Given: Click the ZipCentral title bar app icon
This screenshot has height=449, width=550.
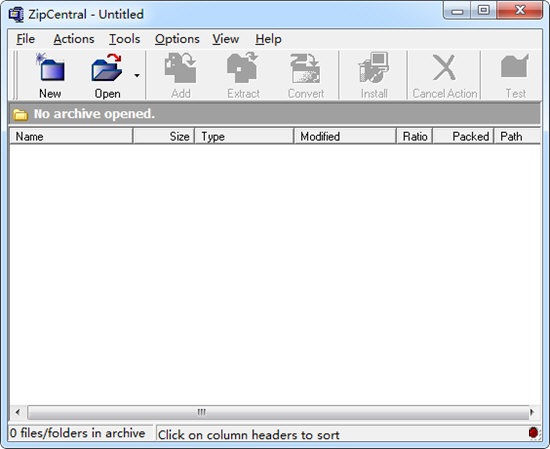Looking at the screenshot, I should point(16,15).
